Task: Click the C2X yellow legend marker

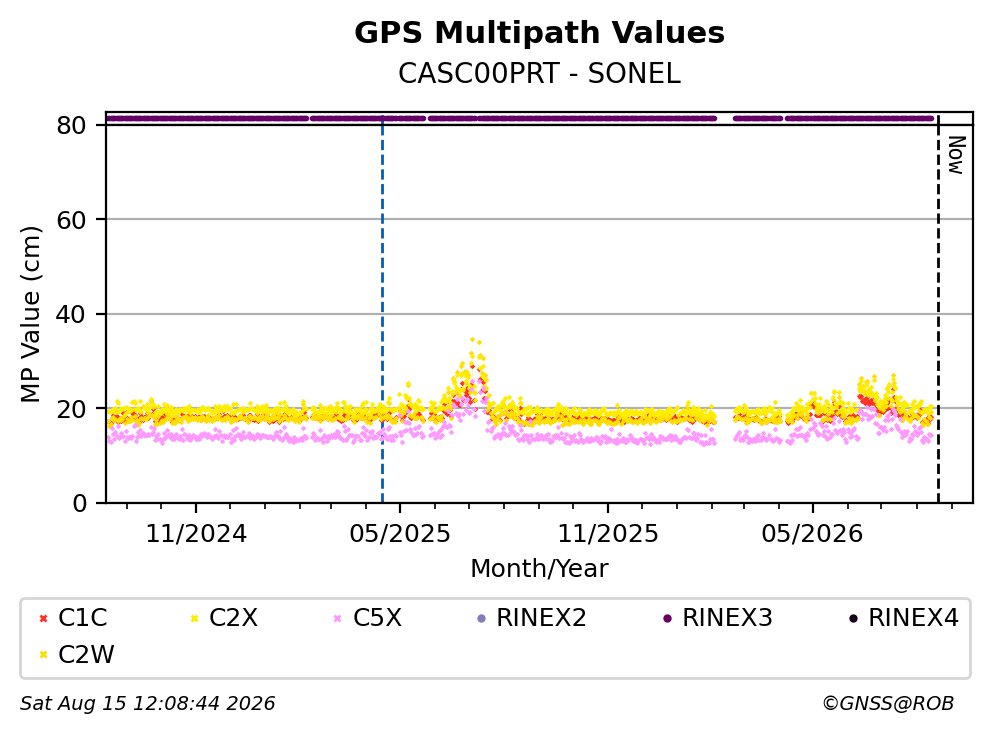Action: [x=194, y=618]
